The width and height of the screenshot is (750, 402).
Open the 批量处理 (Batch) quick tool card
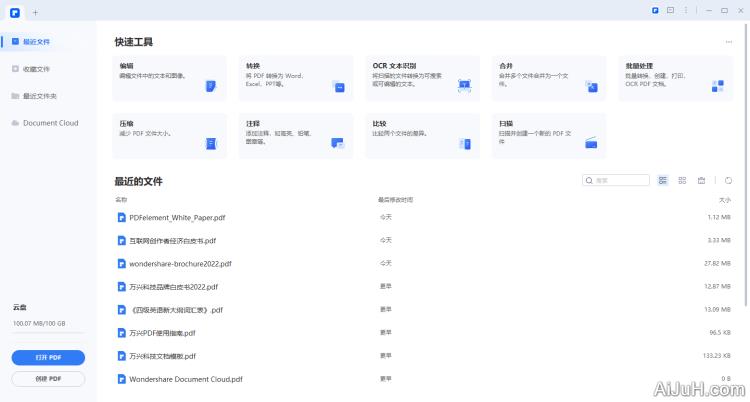675,78
